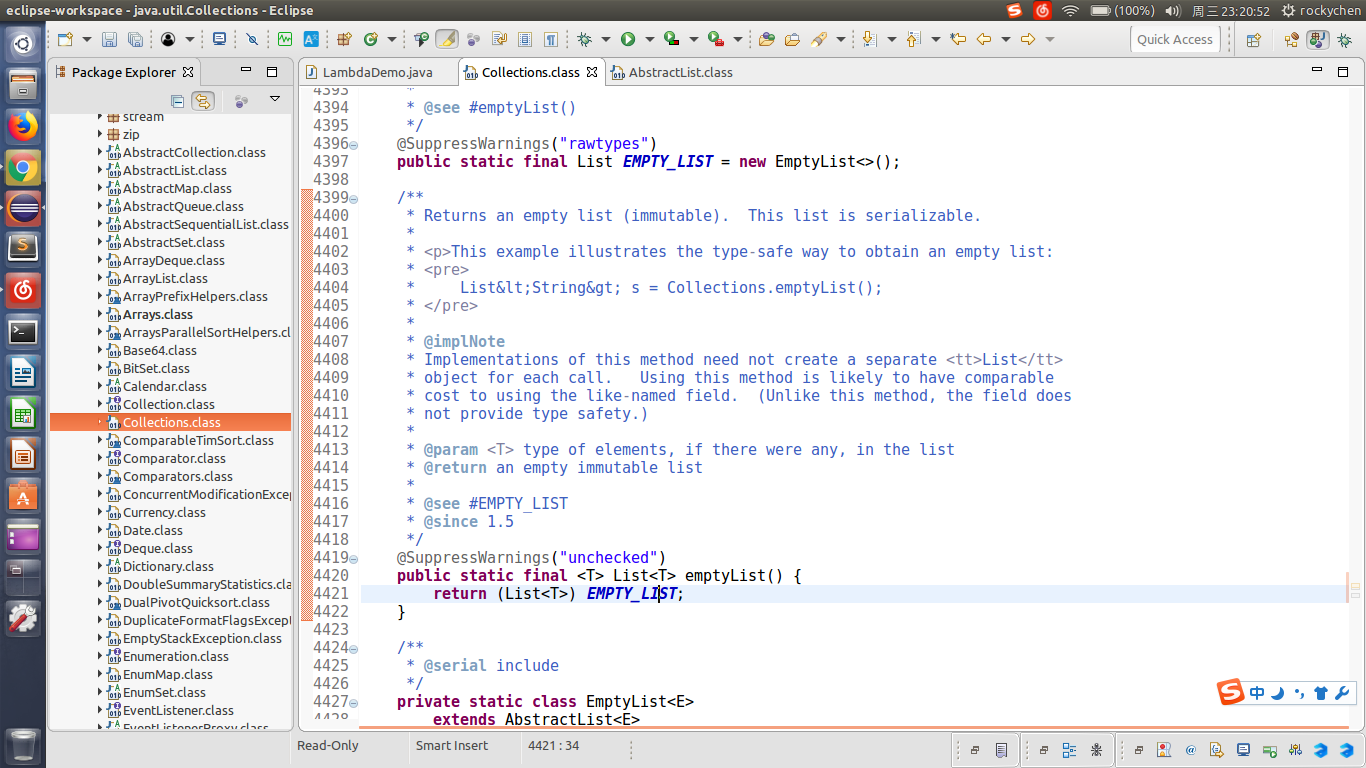Switch to the LambdaDemo.java tab

(376, 72)
